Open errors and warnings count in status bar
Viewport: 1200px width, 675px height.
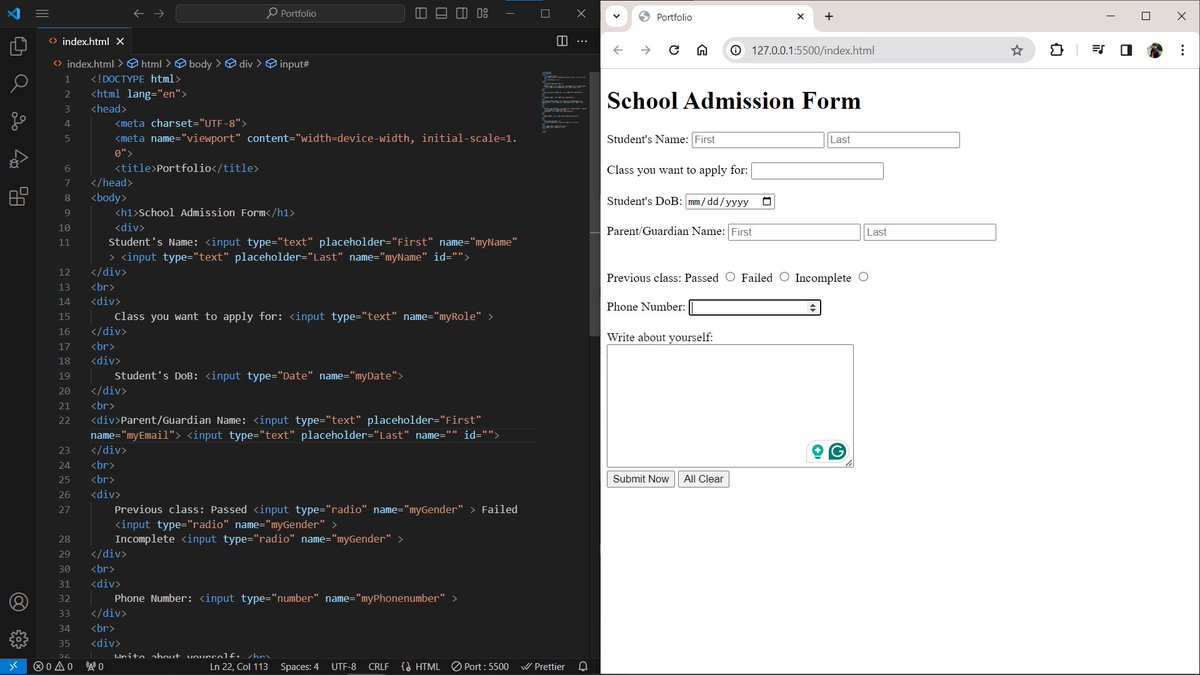tap(53, 666)
